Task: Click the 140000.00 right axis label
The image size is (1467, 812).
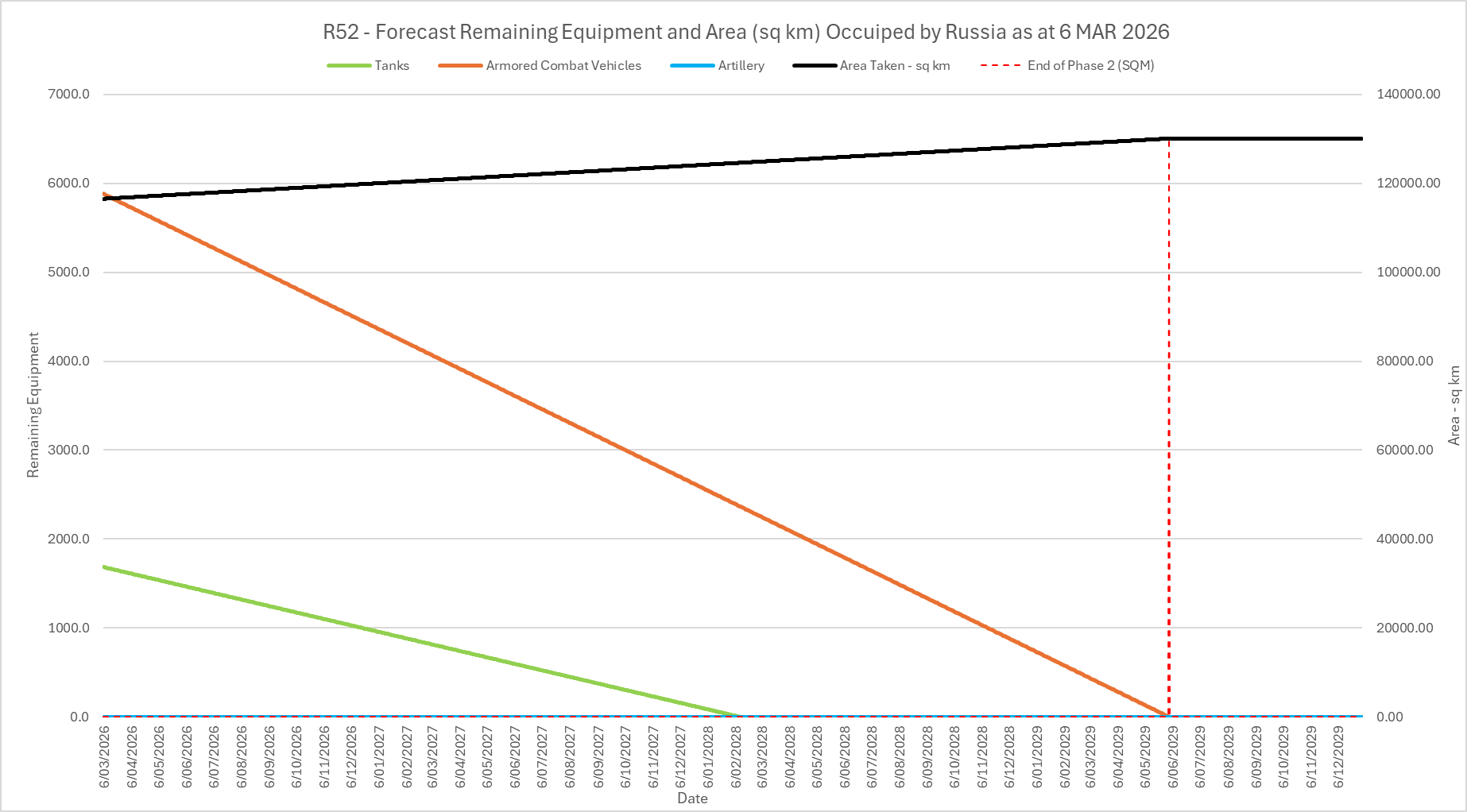Action: click(x=1408, y=94)
